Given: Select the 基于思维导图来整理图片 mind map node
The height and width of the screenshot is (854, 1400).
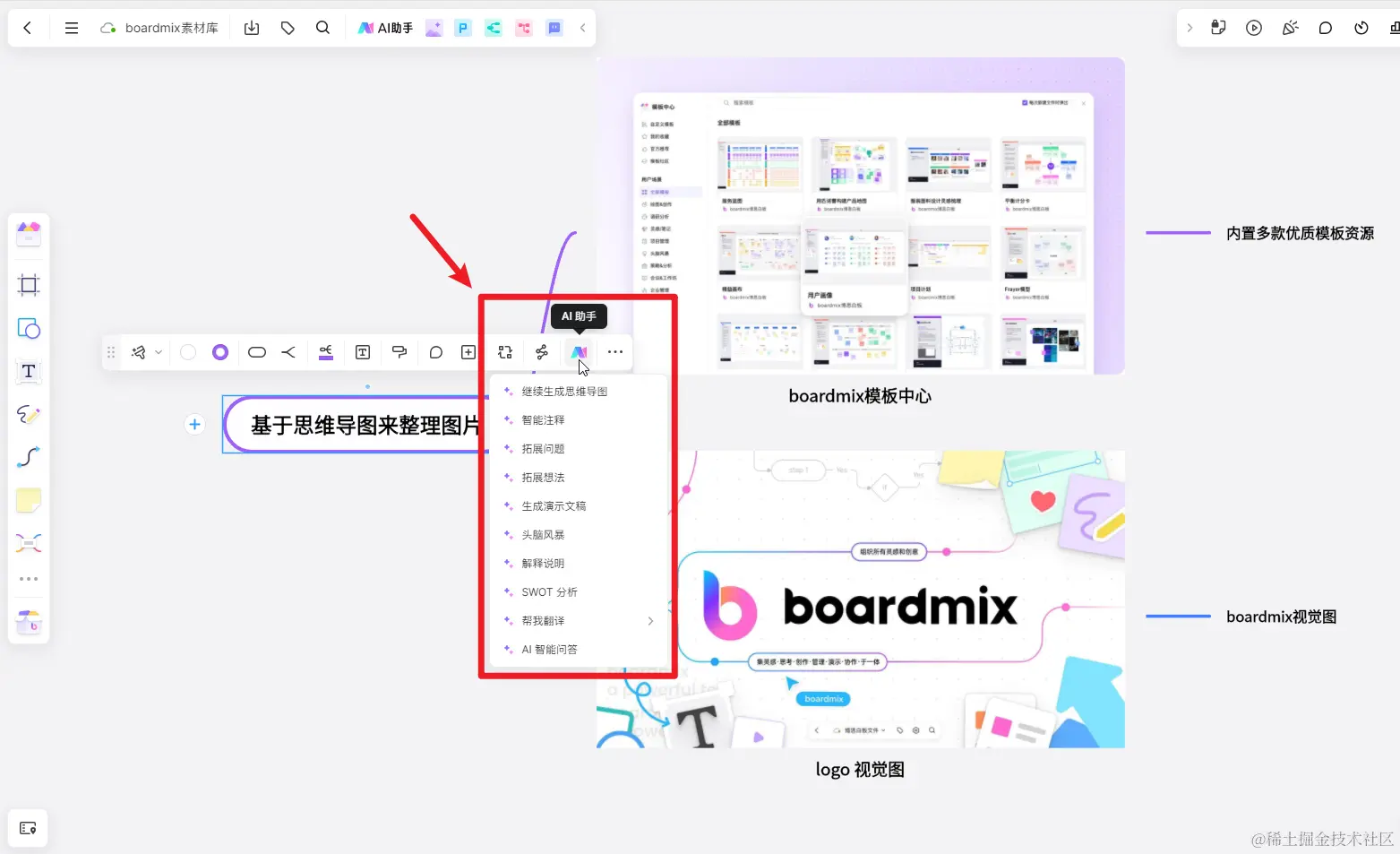Looking at the screenshot, I should point(356,425).
